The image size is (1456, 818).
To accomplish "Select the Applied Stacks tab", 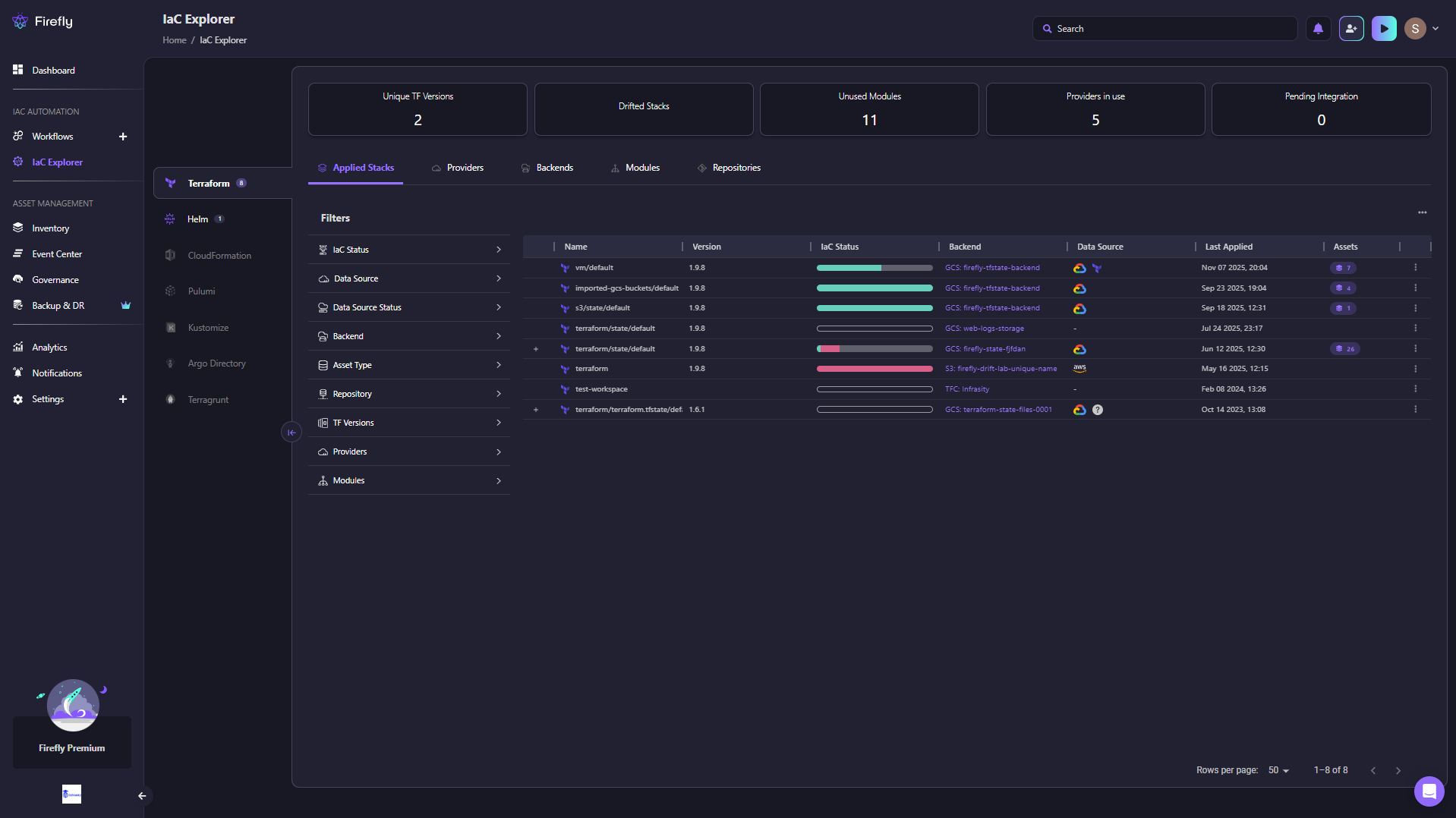I will pyautogui.click(x=356, y=168).
